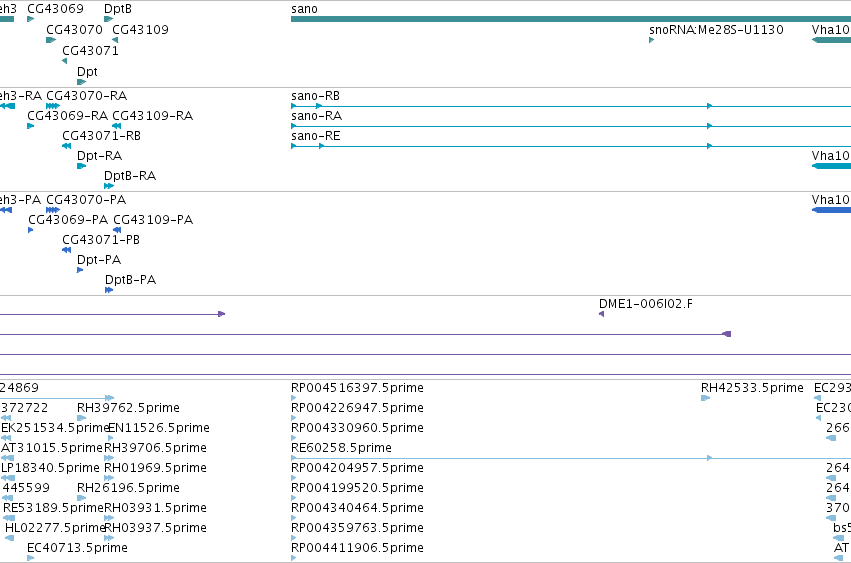The width and height of the screenshot is (851, 563).
Task: Open EST RP004204957.5prime
Action: pos(357,468)
